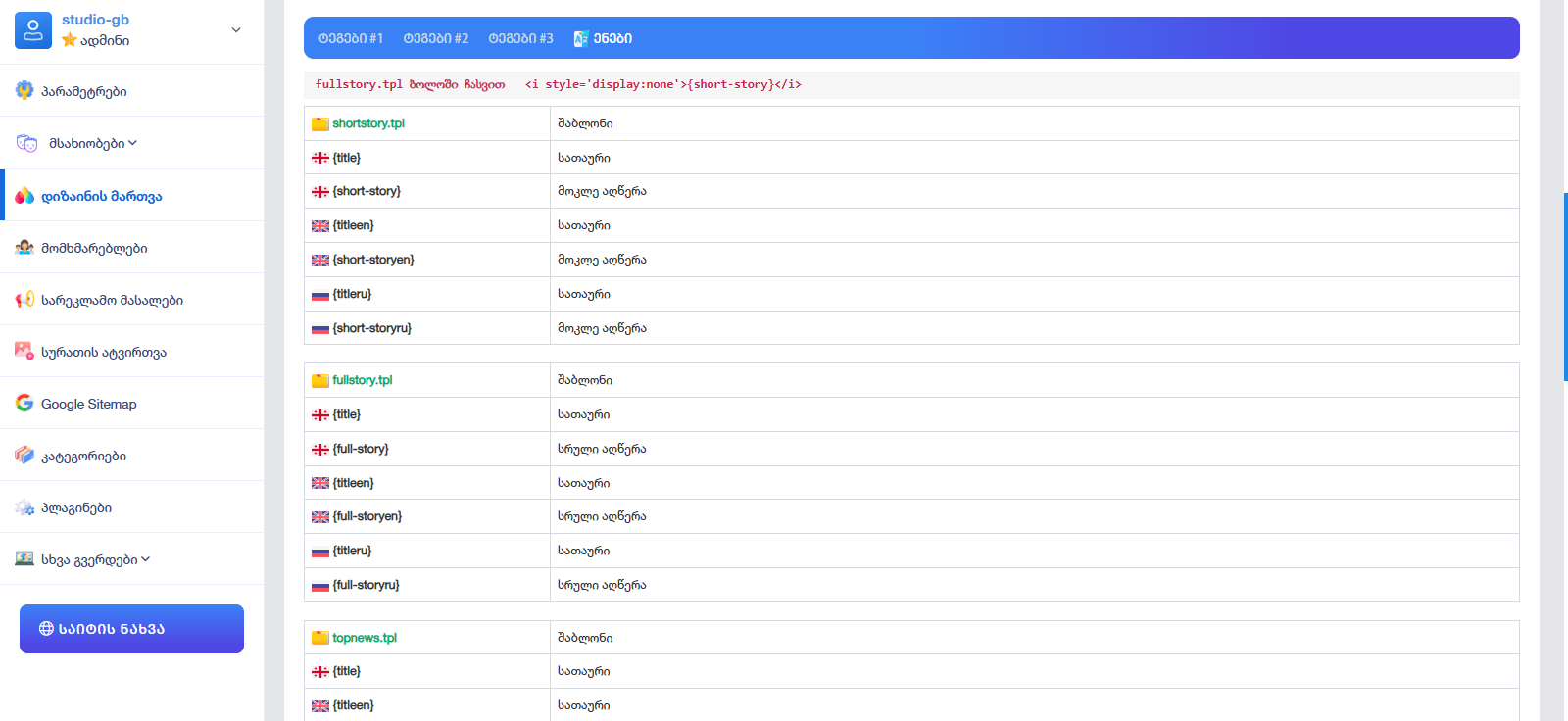
Task: Click the studio-gb user avatar icon
Action: point(32,30)
